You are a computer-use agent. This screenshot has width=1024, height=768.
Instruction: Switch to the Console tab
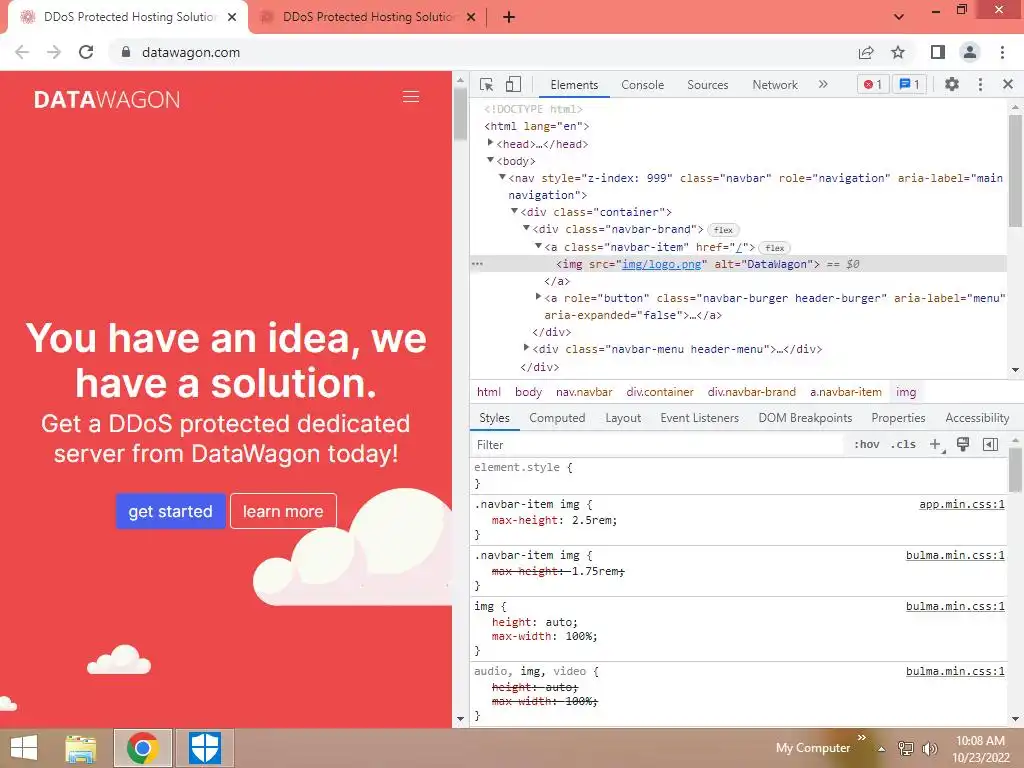tap(643, 85)
